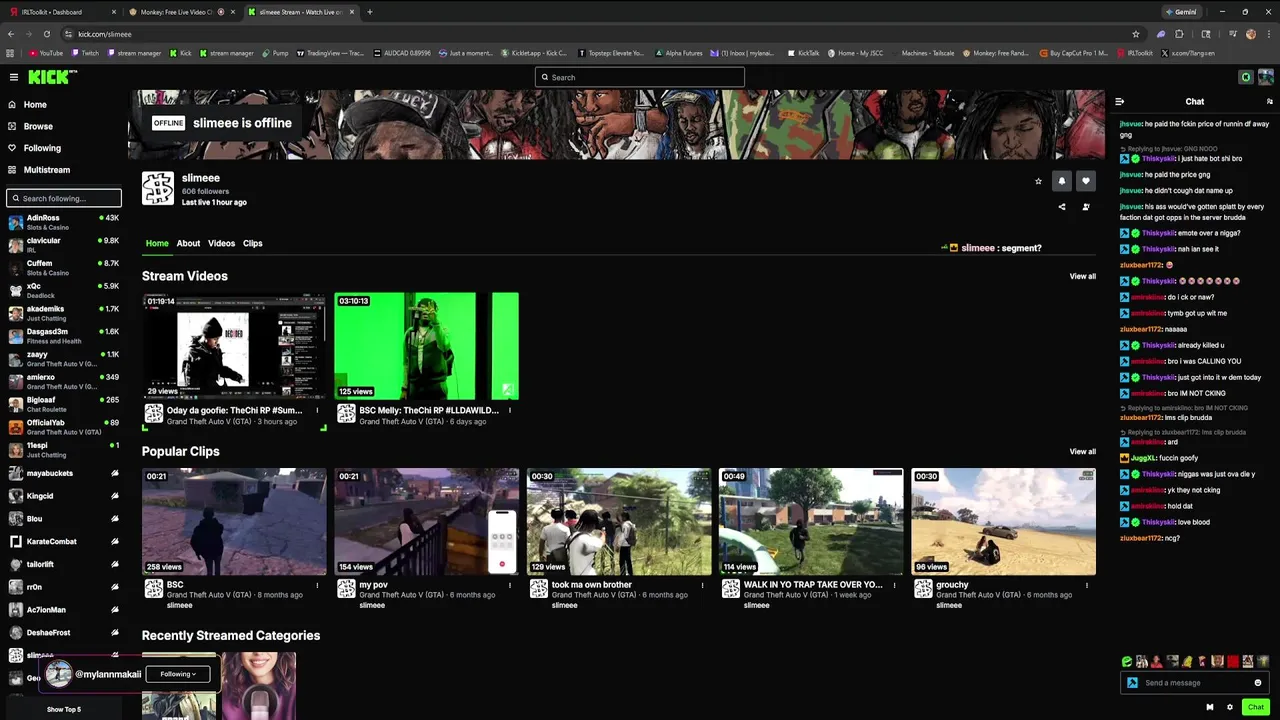Switch to the Videos tab
The width and height of the screenshot is (1280, 720).
click(x=221, y=243)
